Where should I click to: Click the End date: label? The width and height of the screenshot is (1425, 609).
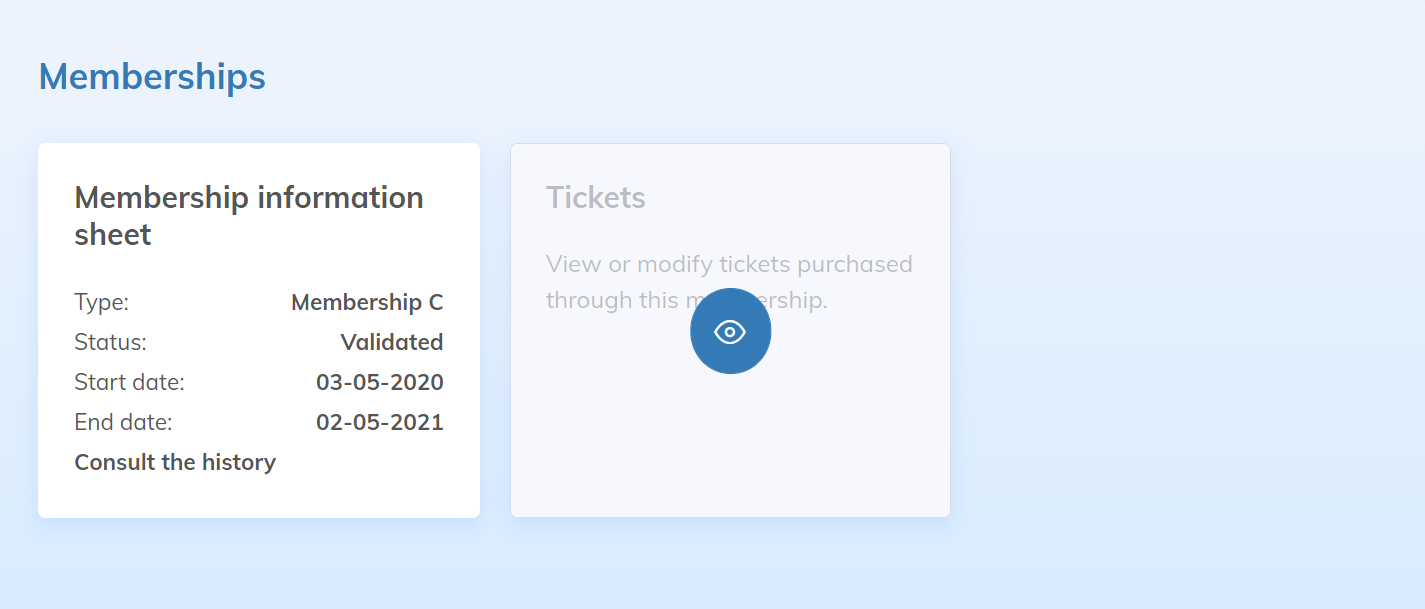124,422
